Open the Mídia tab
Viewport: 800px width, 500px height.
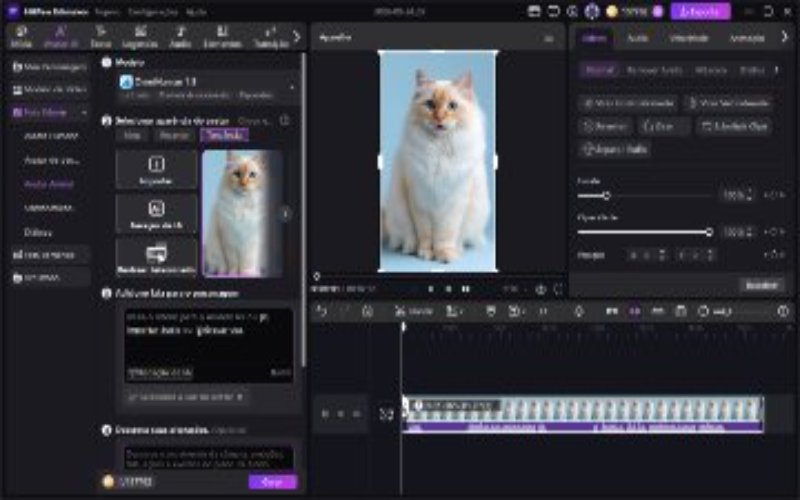(x=21, y=37)
